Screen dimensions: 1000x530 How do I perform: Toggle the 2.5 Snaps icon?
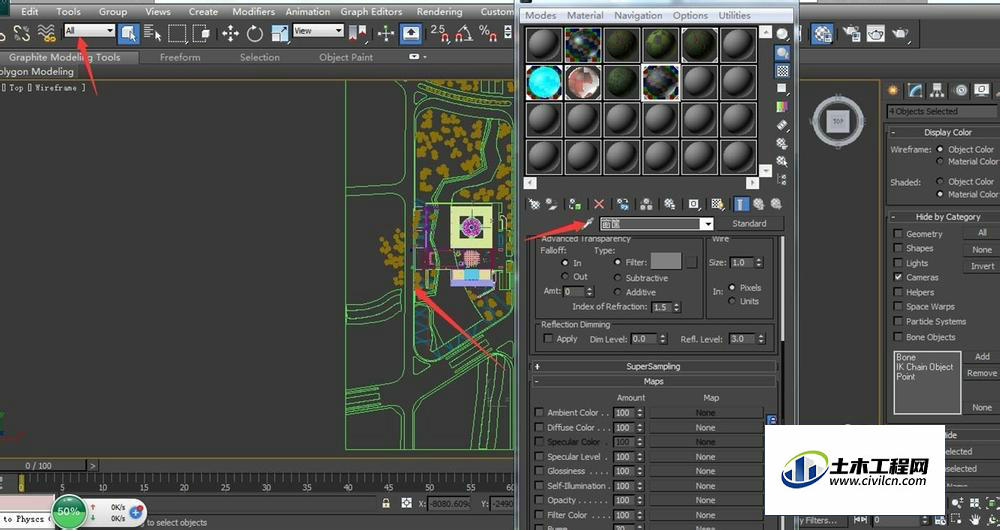pos(439,33)
